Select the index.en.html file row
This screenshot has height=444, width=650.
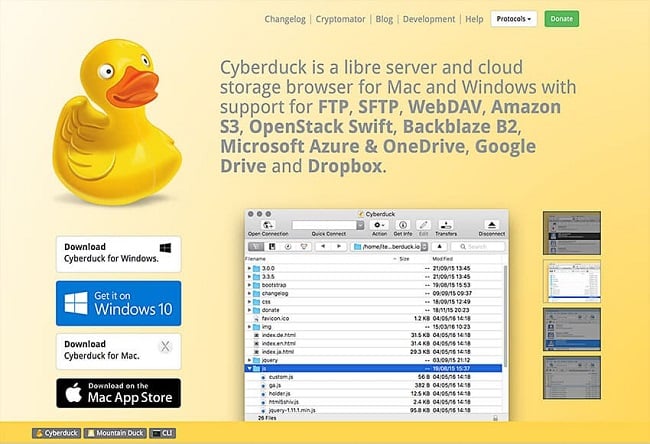374,343
